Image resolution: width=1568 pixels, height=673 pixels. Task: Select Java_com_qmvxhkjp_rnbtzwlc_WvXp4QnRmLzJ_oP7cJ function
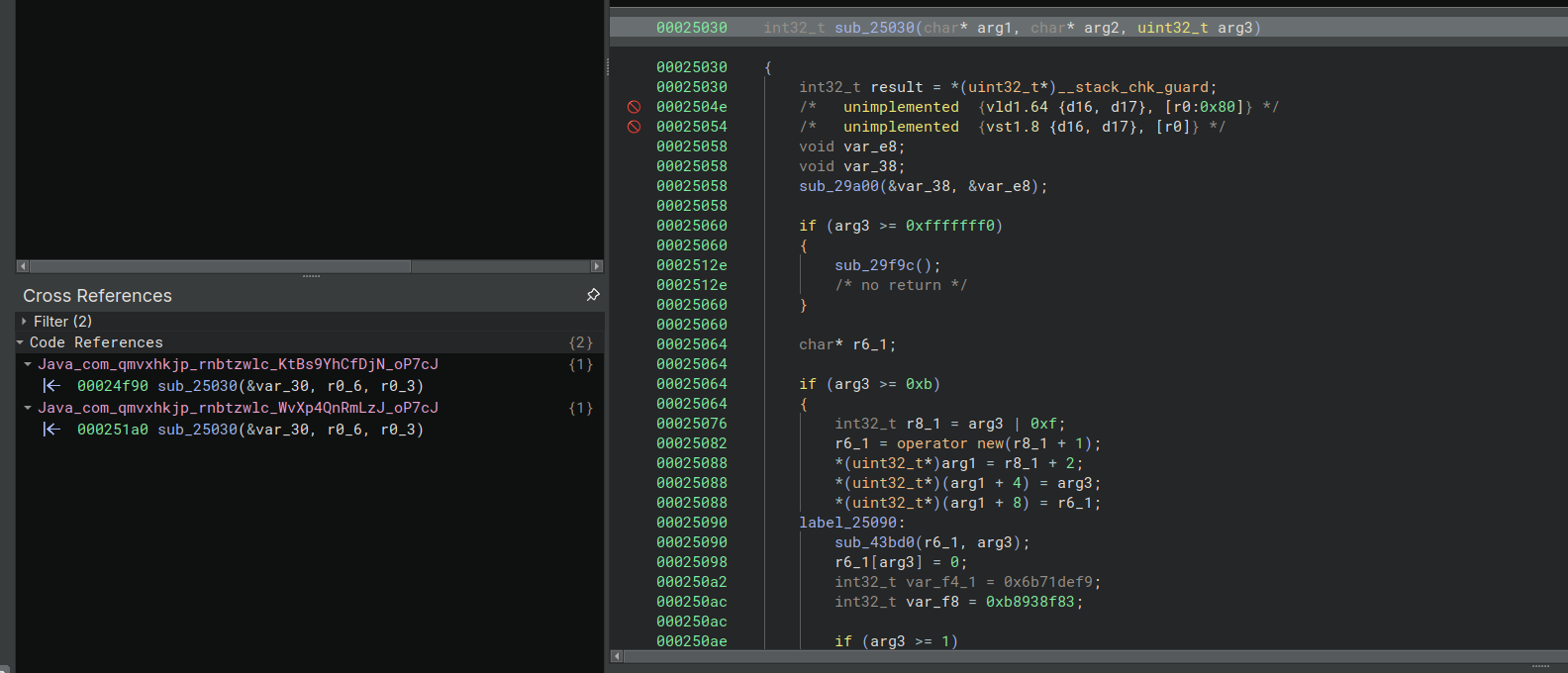[238, 408]
